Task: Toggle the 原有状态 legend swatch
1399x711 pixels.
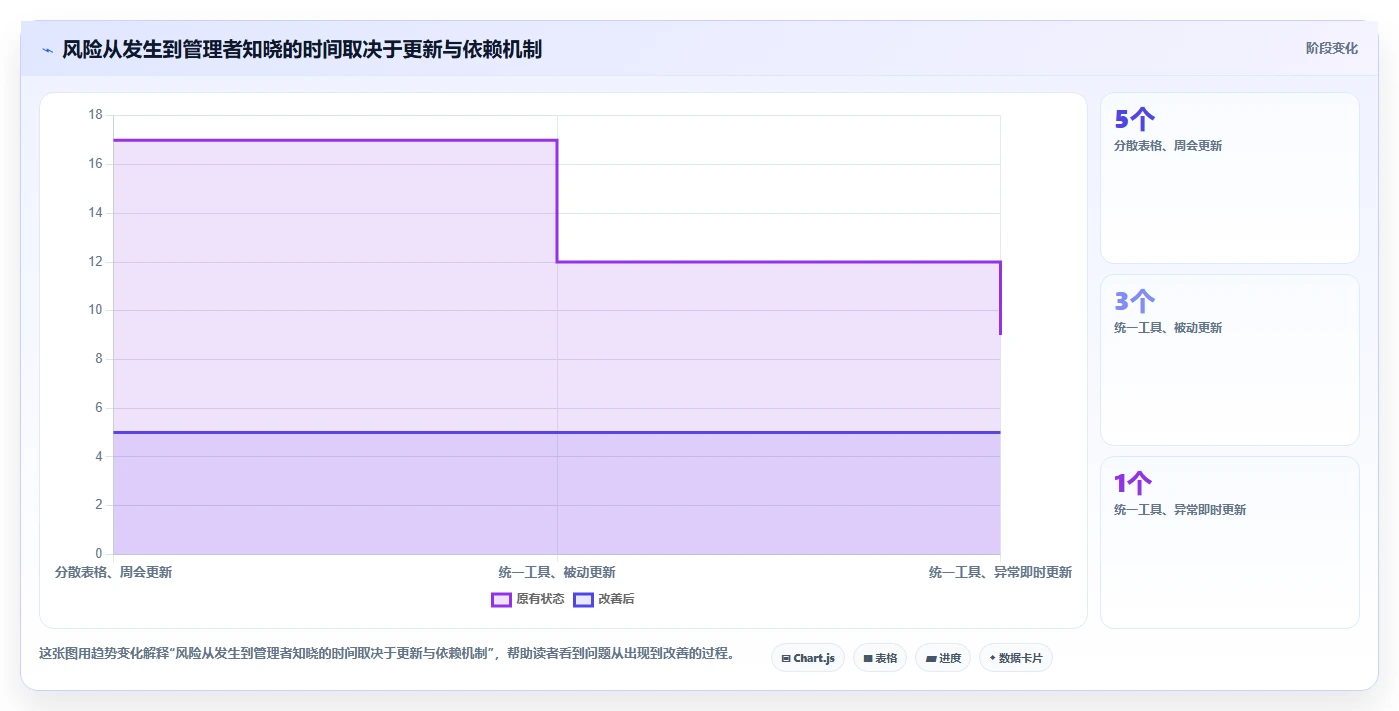Action: coord(501,599)
